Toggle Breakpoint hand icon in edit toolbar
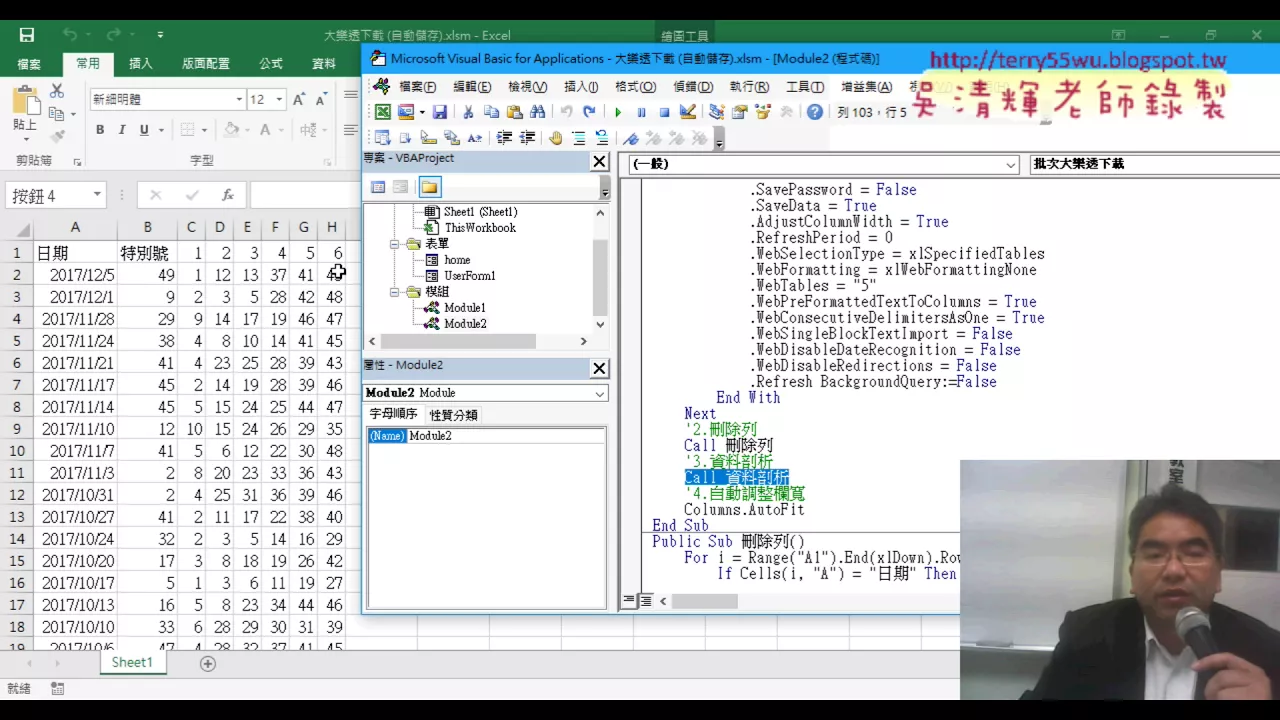 [556, 138]
